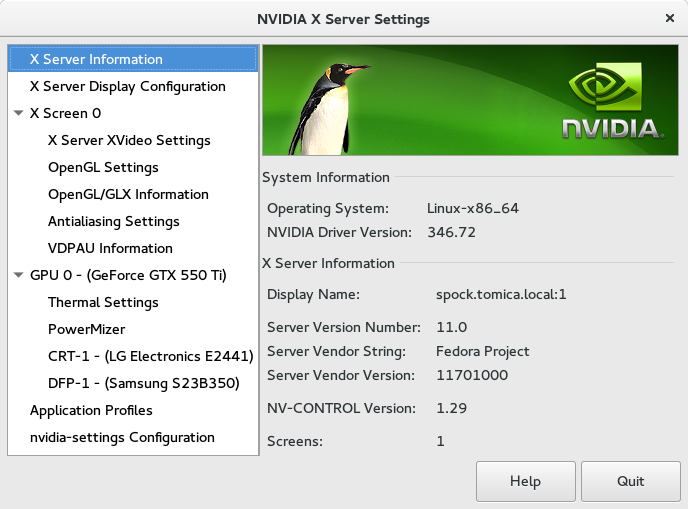This screenshot has width=688, height=509.
Task: Click the NV-CONTROL version value 1.29
Action: pos(452,408)
